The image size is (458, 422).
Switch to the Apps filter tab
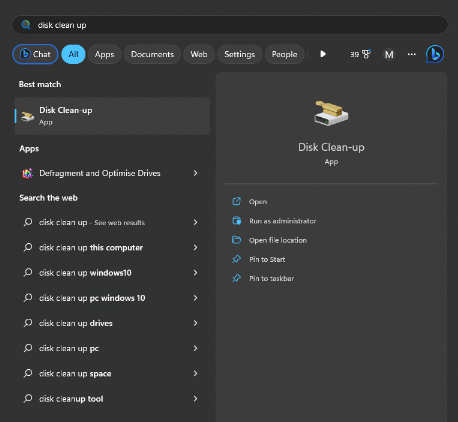point(104,54)
